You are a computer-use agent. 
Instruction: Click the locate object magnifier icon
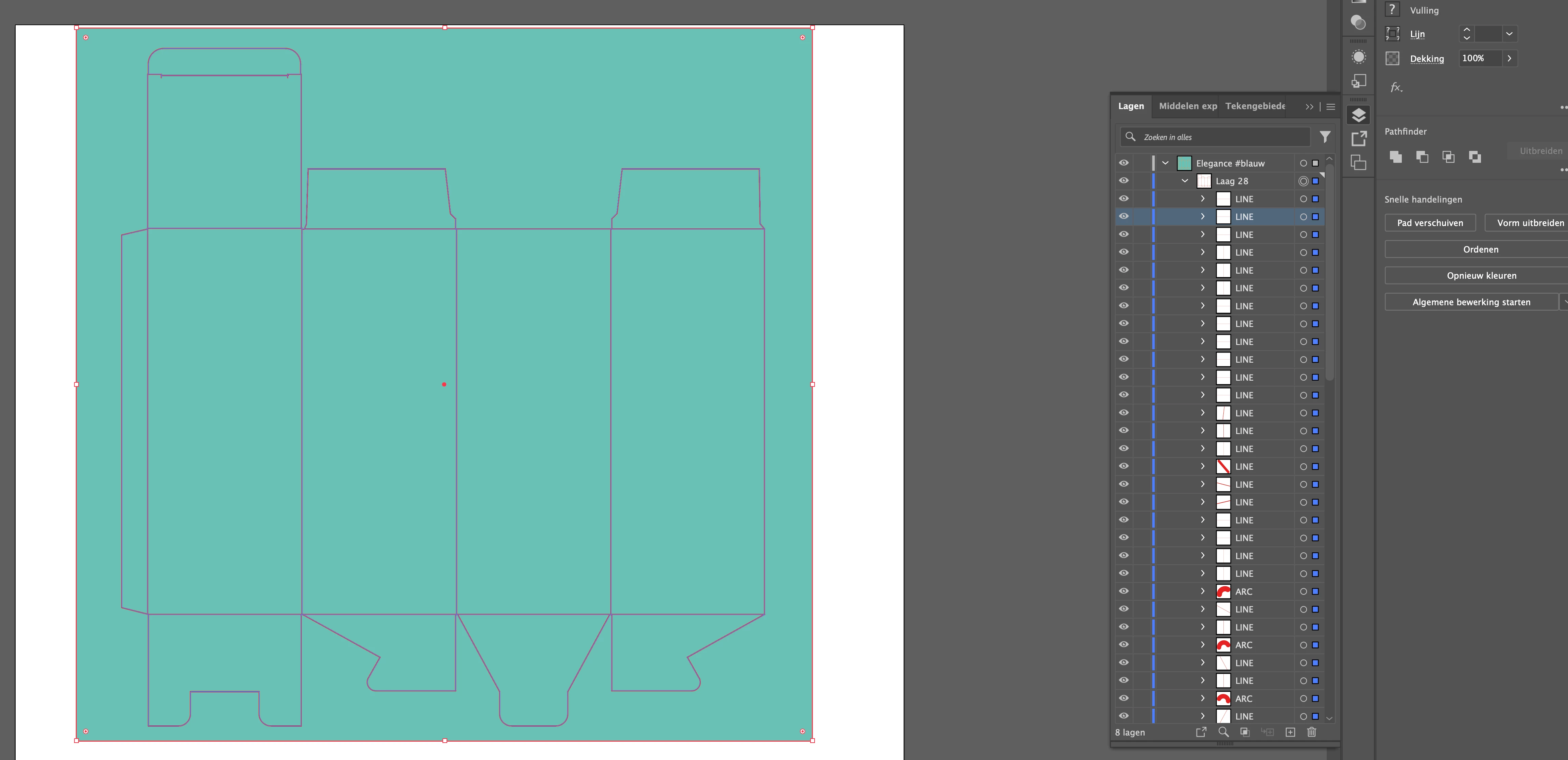click(x=1223, y=732)
